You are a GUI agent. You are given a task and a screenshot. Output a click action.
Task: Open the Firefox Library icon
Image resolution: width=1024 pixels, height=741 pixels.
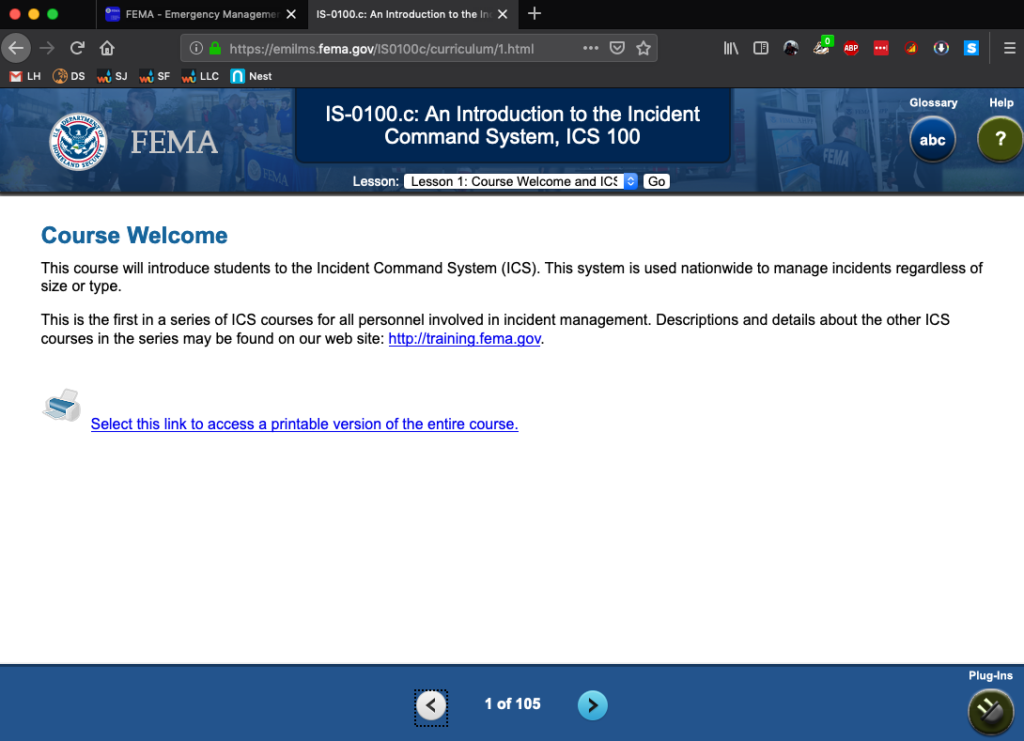coord(731,48)
